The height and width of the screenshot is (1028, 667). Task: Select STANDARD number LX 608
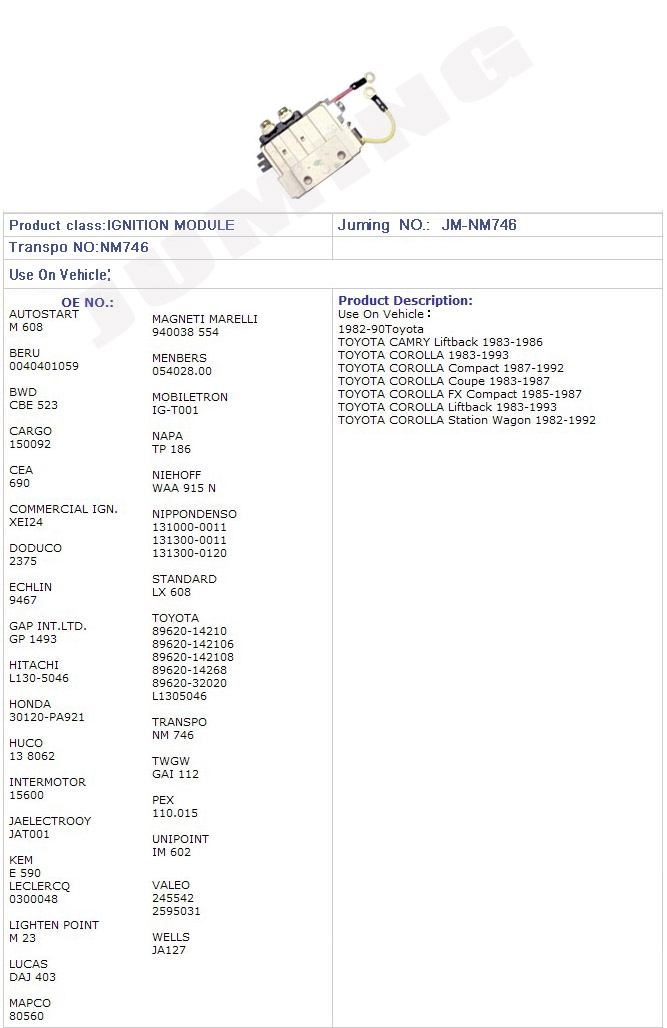171,592
